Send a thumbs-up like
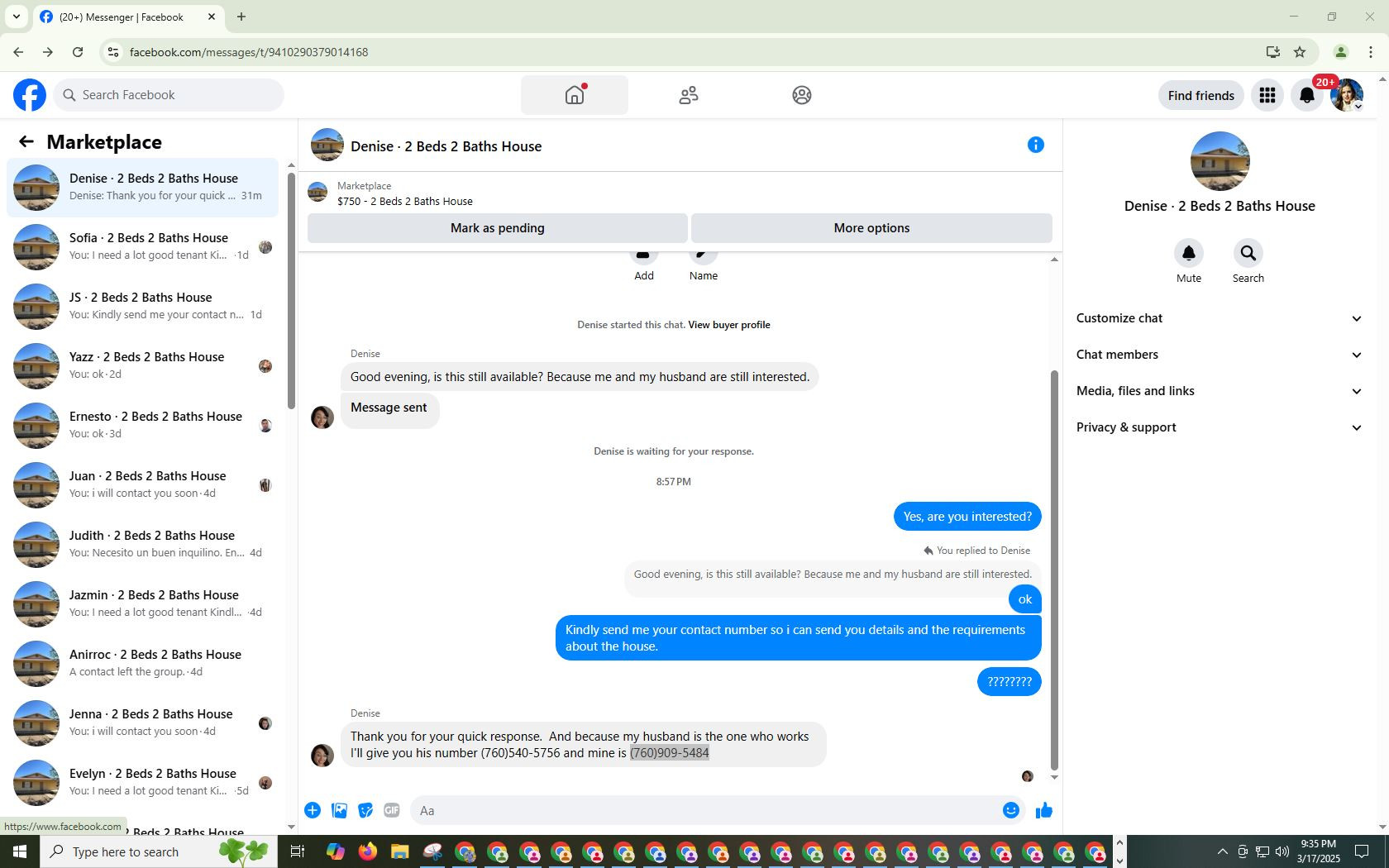Viewport: 1389px width, 868px height. pos(1044,810)
